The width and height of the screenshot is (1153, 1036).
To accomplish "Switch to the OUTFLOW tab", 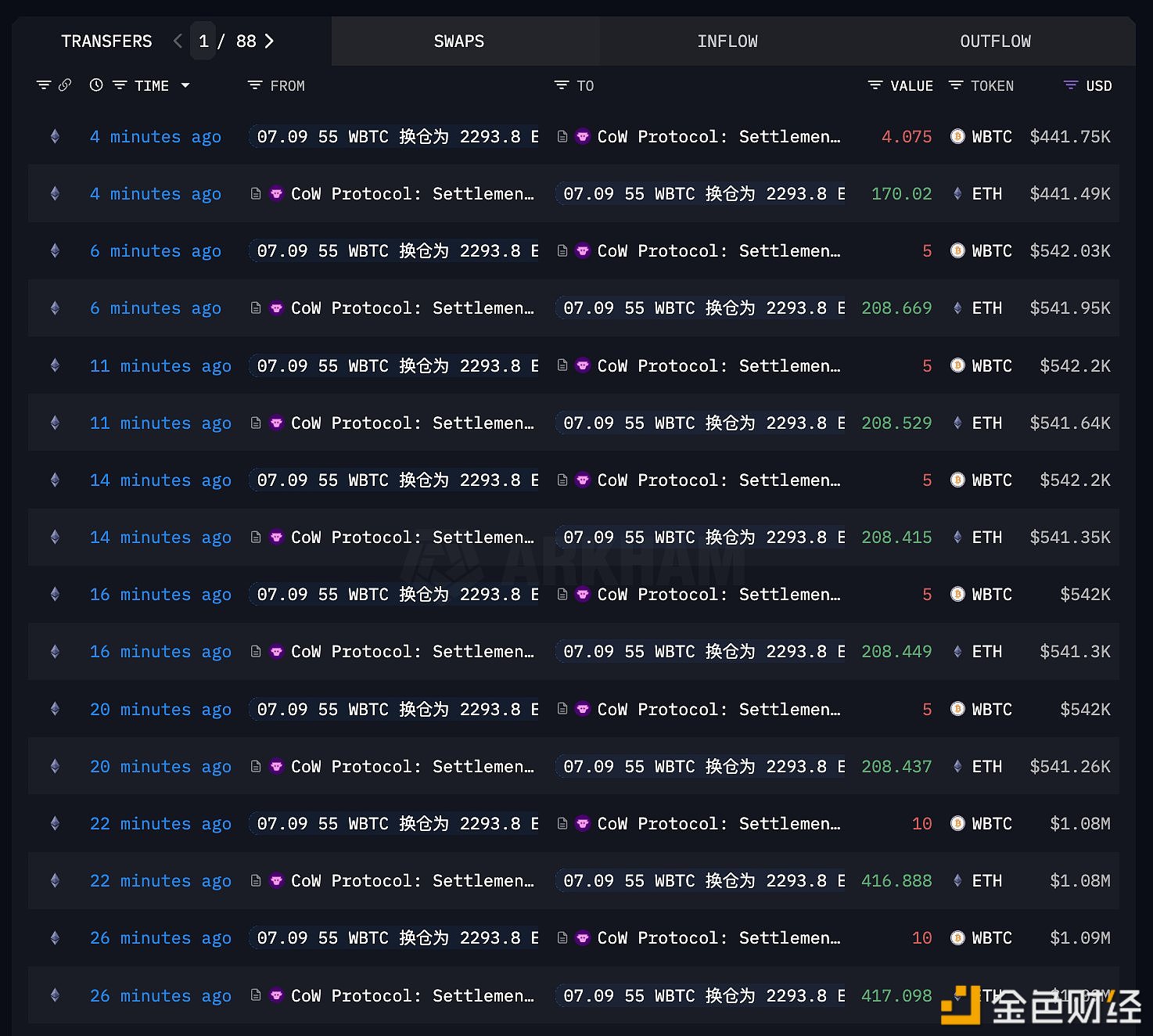I will tap(995, 41).
